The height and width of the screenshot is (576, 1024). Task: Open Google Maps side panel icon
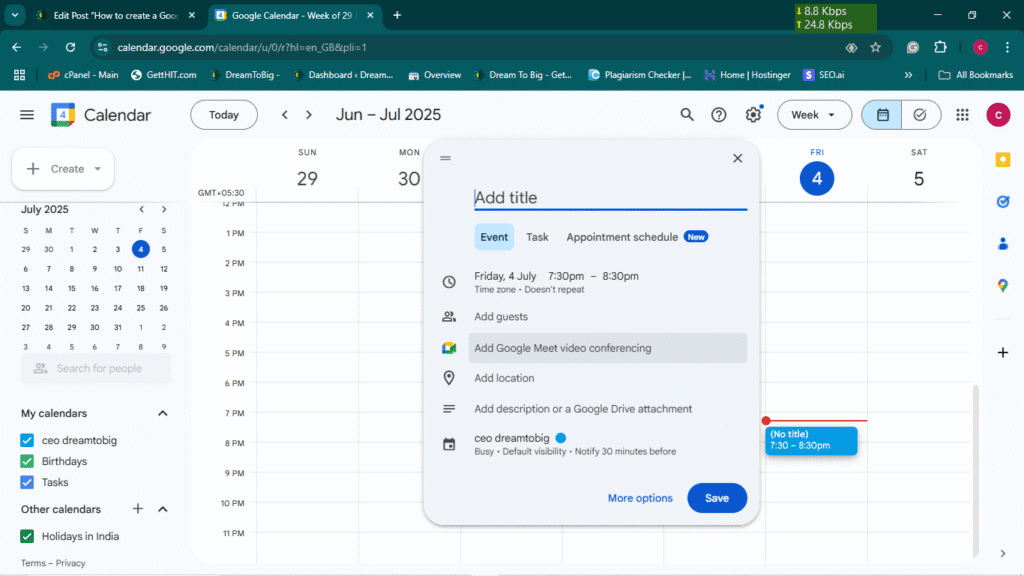click(x=1002, y=285)
